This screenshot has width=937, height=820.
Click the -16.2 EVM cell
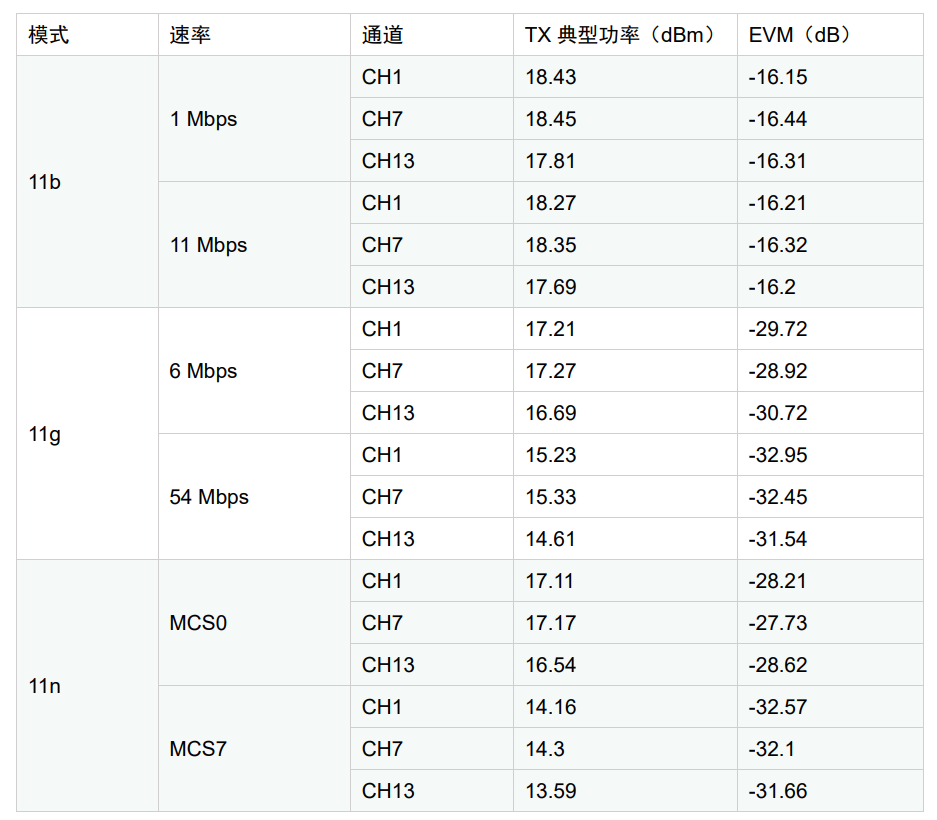click(x=831, y=287)
